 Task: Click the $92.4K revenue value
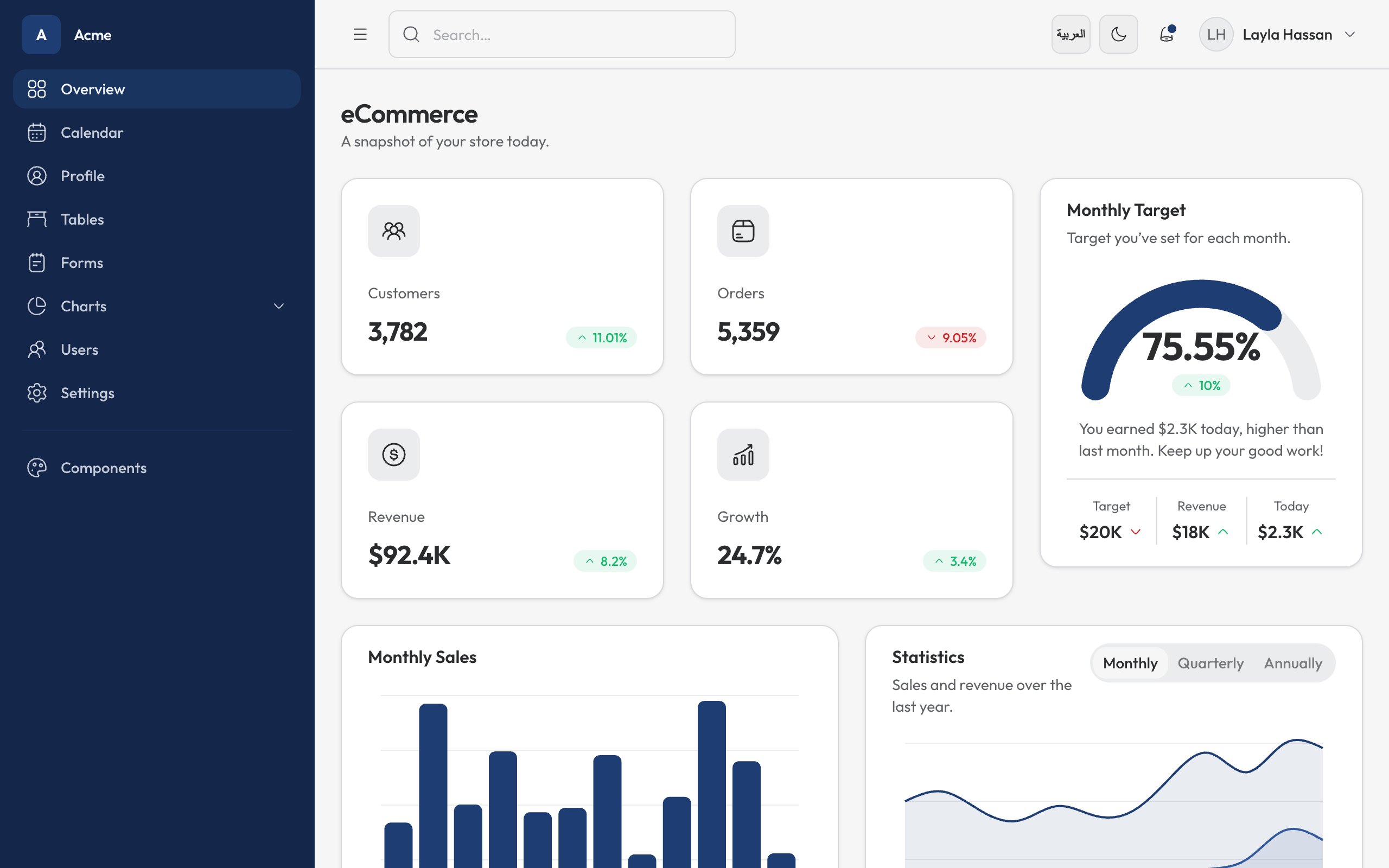[410, 555]
